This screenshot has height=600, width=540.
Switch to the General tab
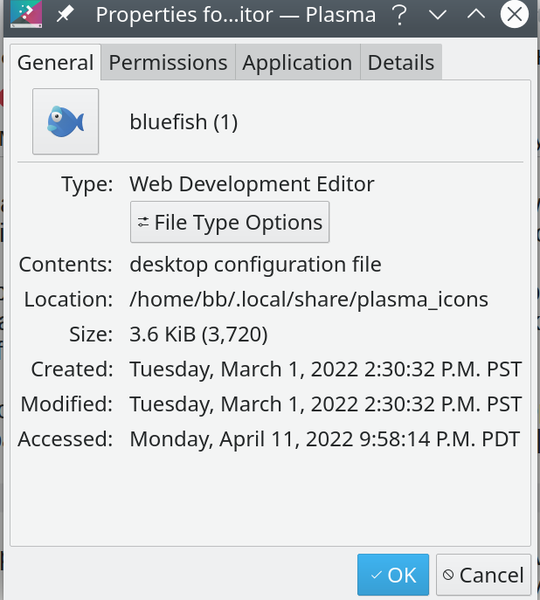(55, 62)
